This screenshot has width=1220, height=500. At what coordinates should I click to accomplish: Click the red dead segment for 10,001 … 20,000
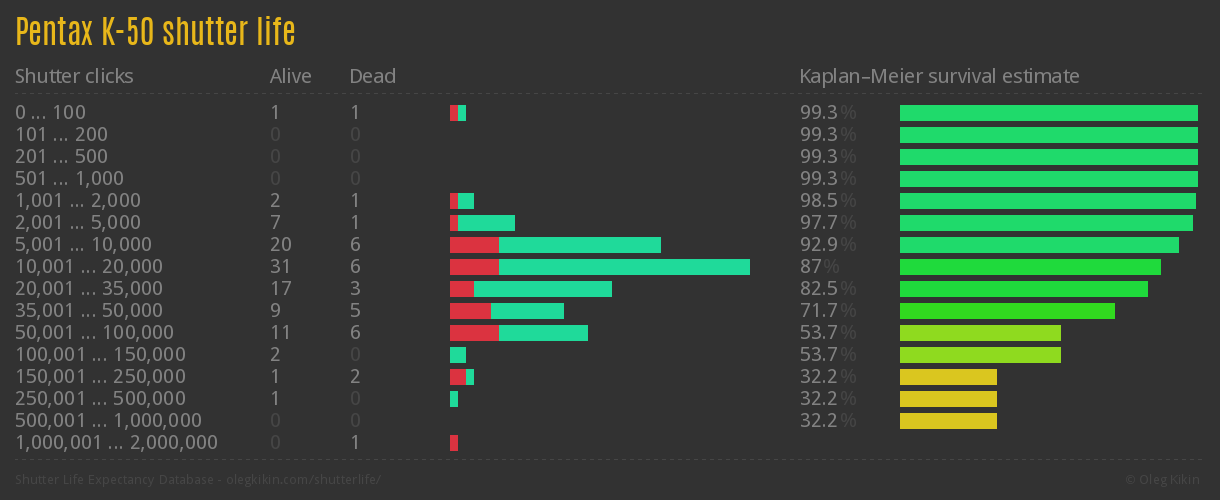point(474,267)
